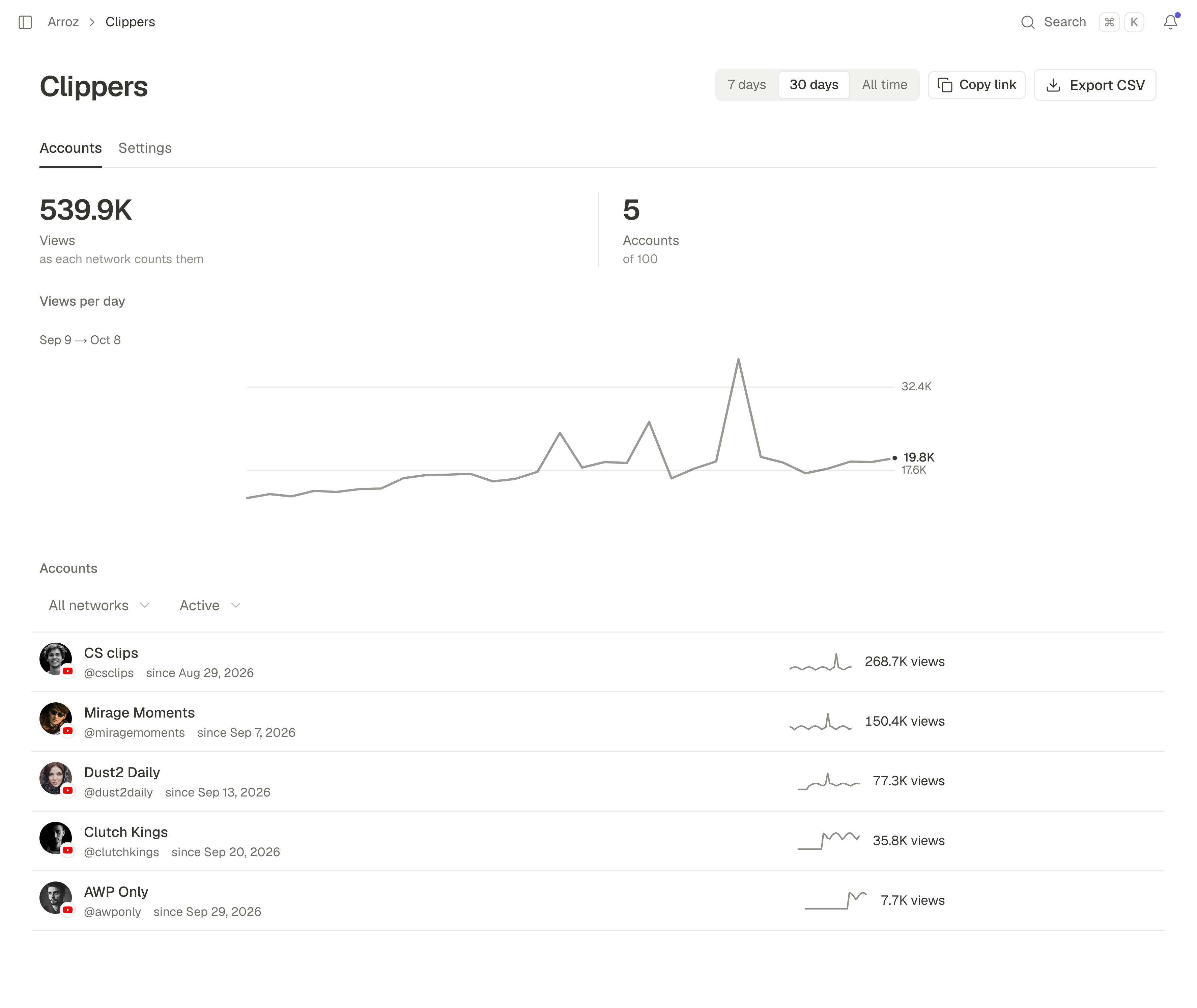The image size is (1197, 1008).
Task: Open the Dust2 Daily account name
Action: coord(122,773)
